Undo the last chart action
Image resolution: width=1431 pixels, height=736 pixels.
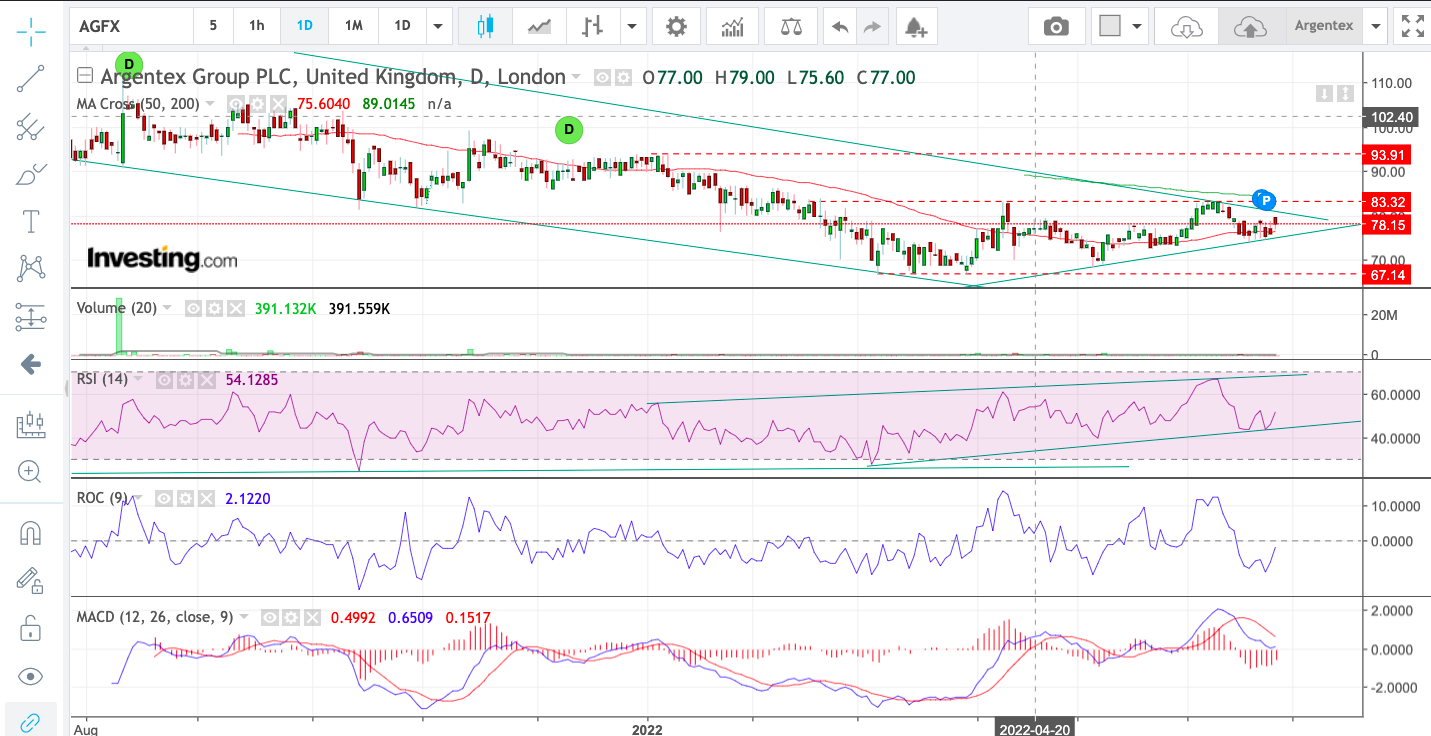pos(840,26)
